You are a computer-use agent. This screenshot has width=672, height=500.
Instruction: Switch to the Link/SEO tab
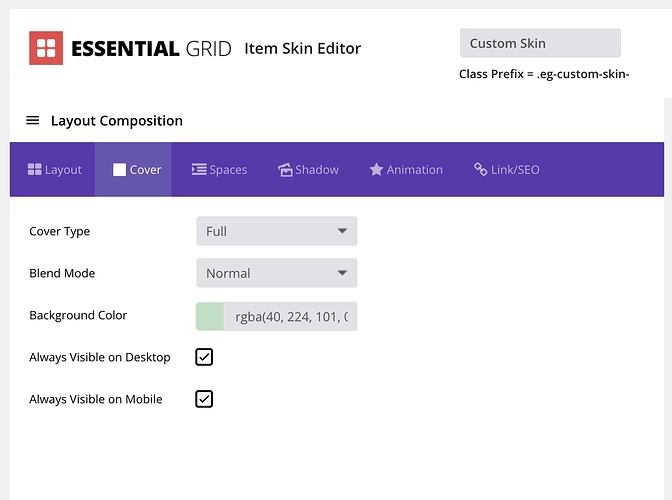[x=506, y=169]
